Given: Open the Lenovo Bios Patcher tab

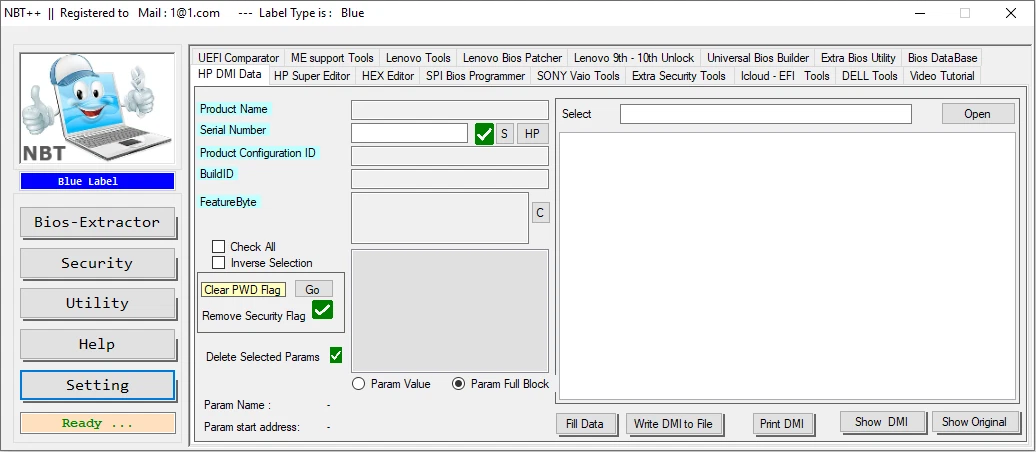Looking at the screenshot, I should pos(512,57).
